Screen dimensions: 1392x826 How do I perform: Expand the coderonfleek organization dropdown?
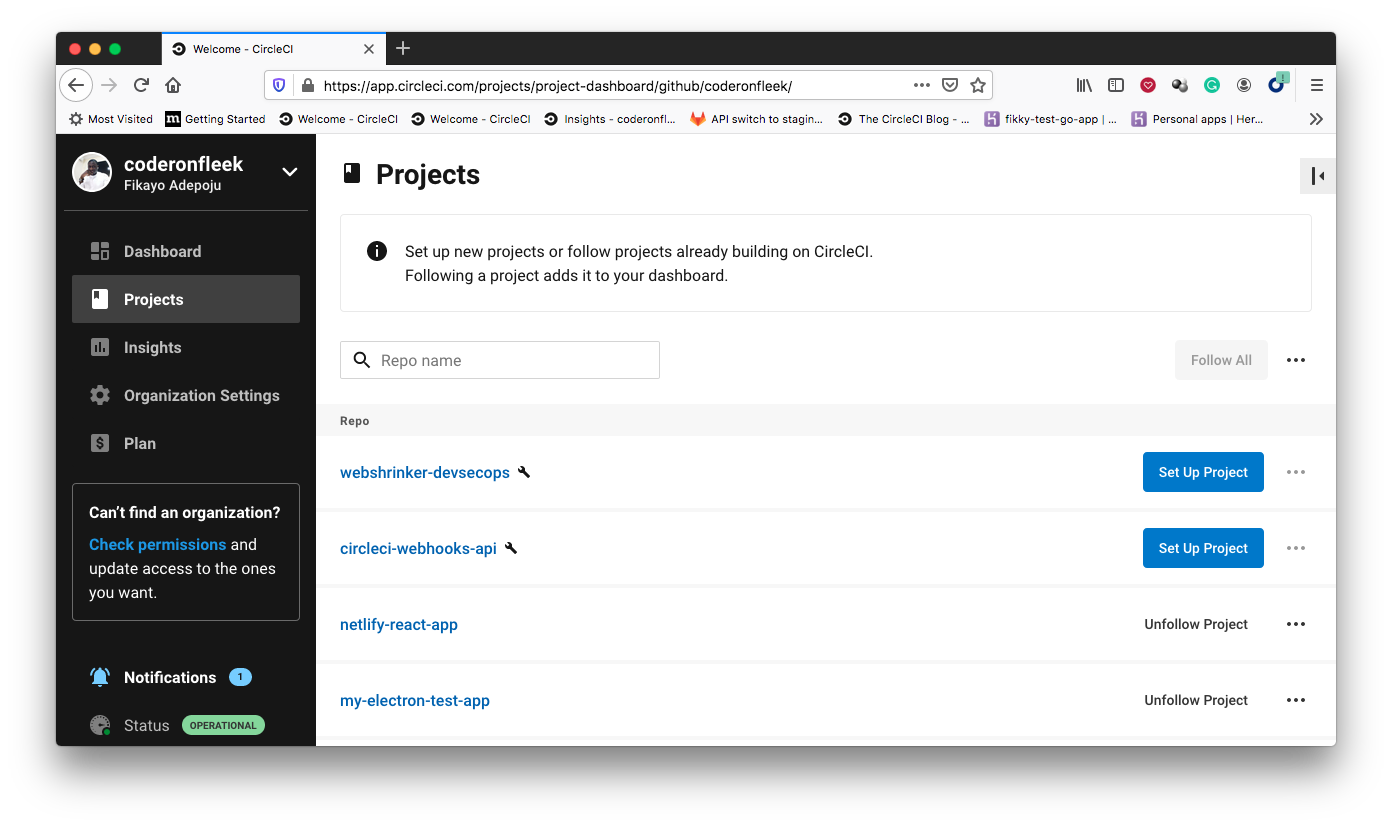288,171
